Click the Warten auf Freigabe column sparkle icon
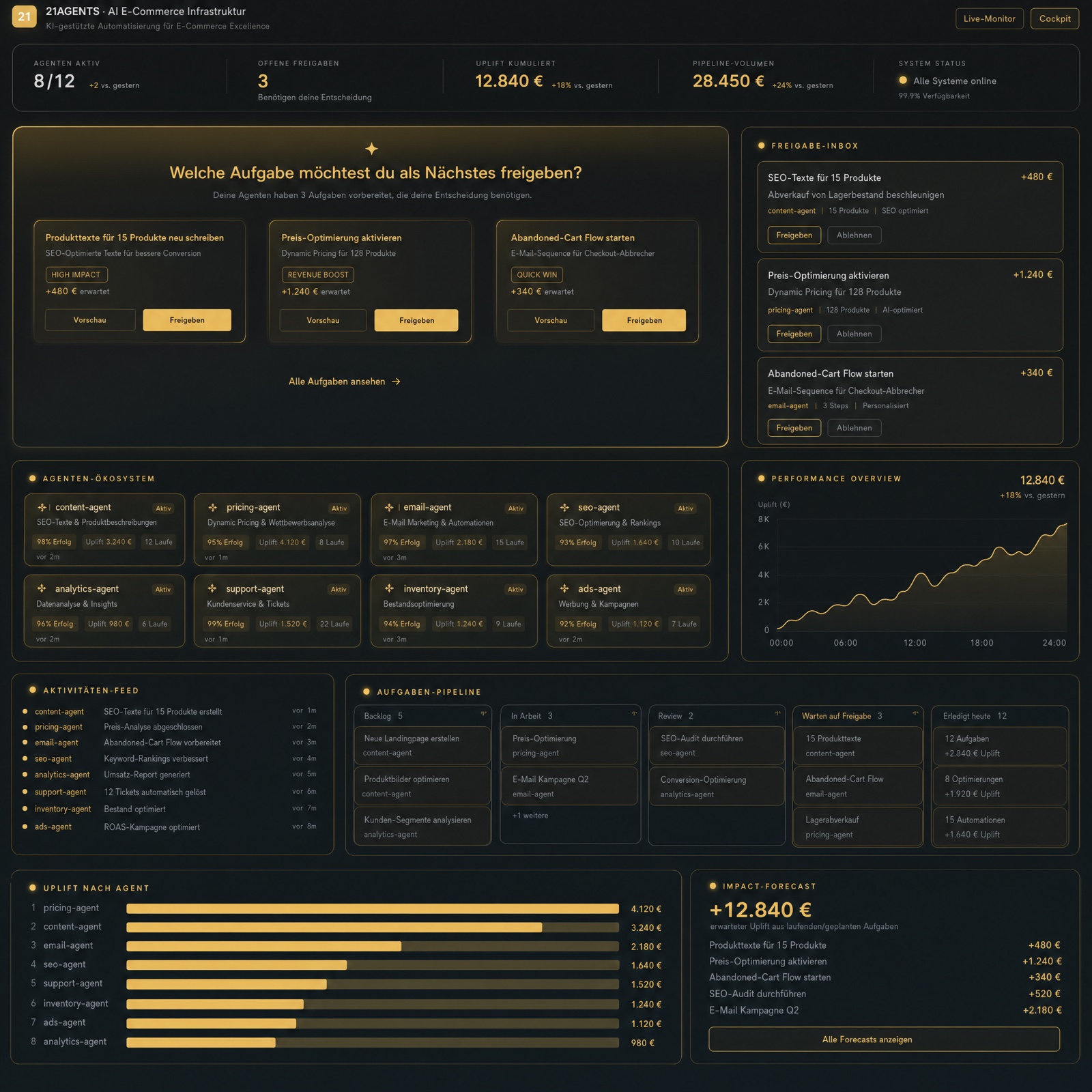This screenshot has width=1092, height=1092. [x=915, y=714]
